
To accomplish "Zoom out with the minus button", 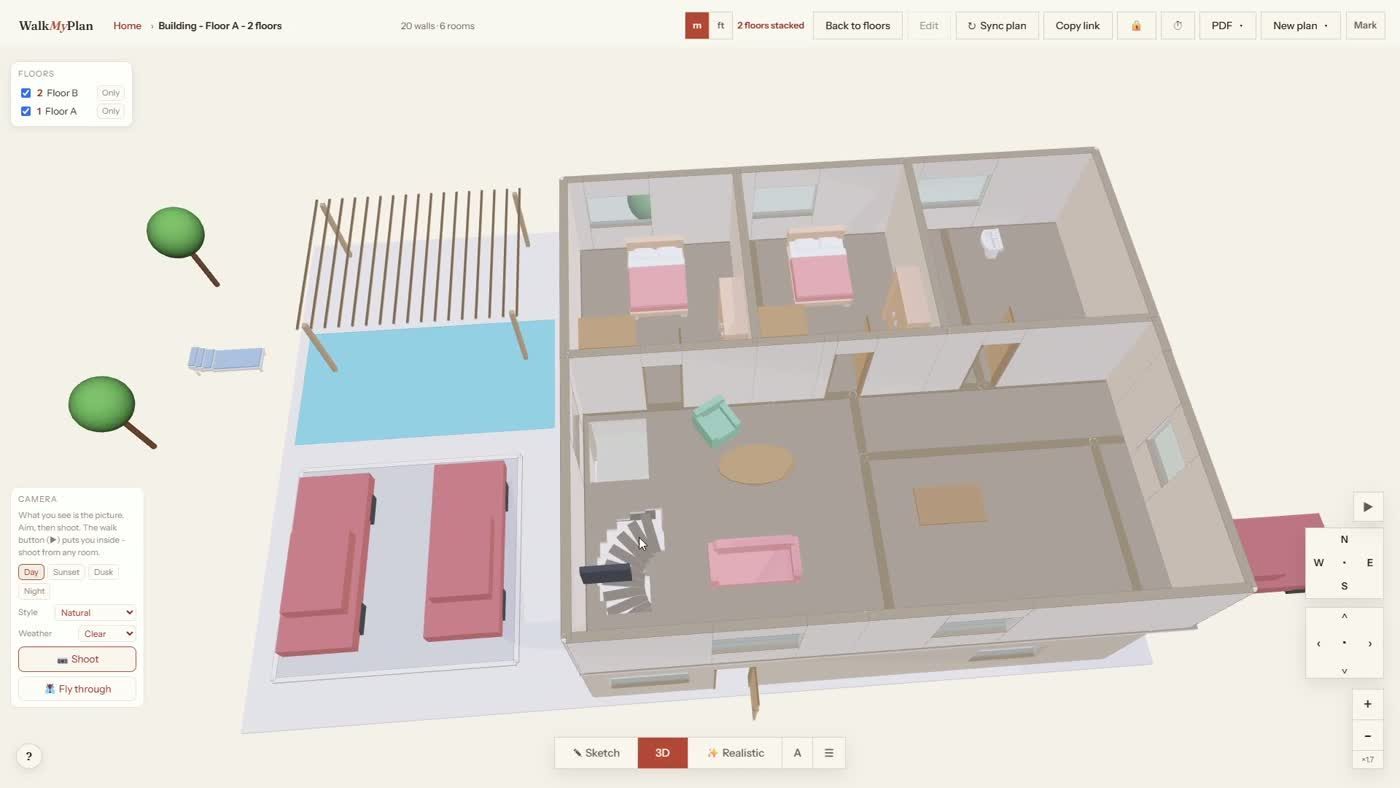I will [1367, 737].
